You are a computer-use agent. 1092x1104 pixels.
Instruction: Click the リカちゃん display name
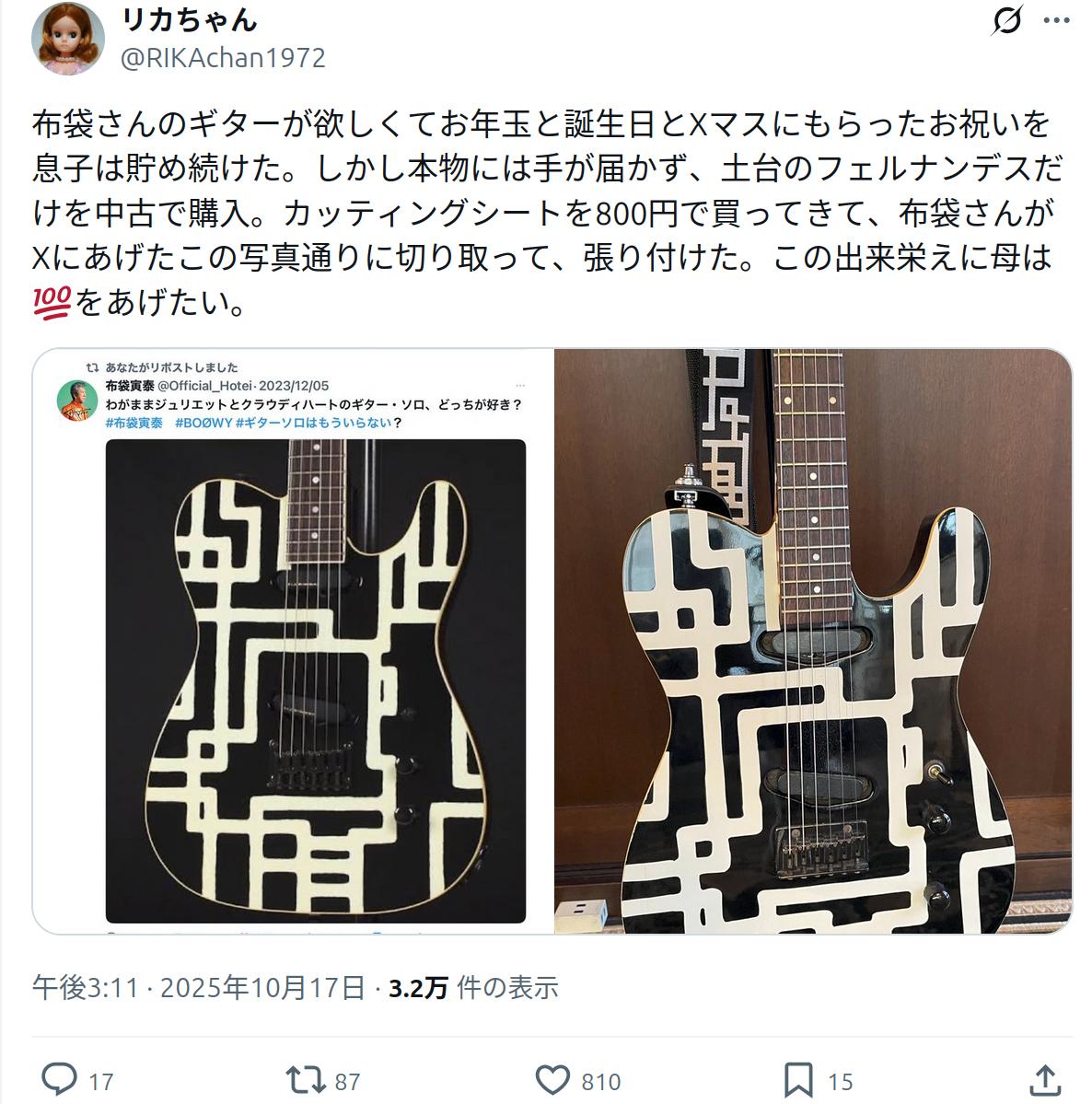point(190,19)
